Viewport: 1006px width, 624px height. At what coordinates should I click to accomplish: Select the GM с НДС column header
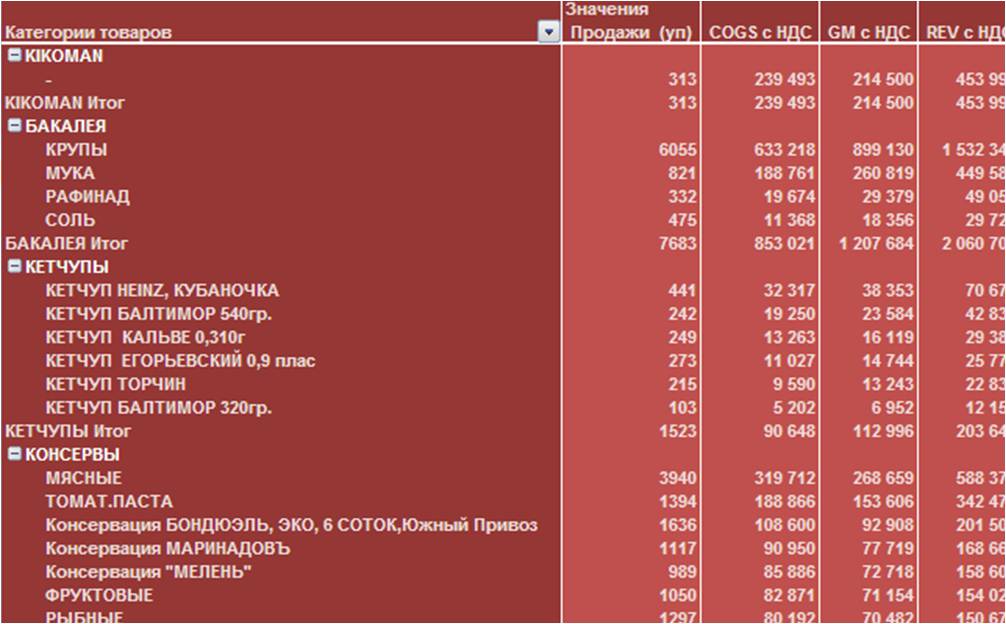(x=868, y=33)
